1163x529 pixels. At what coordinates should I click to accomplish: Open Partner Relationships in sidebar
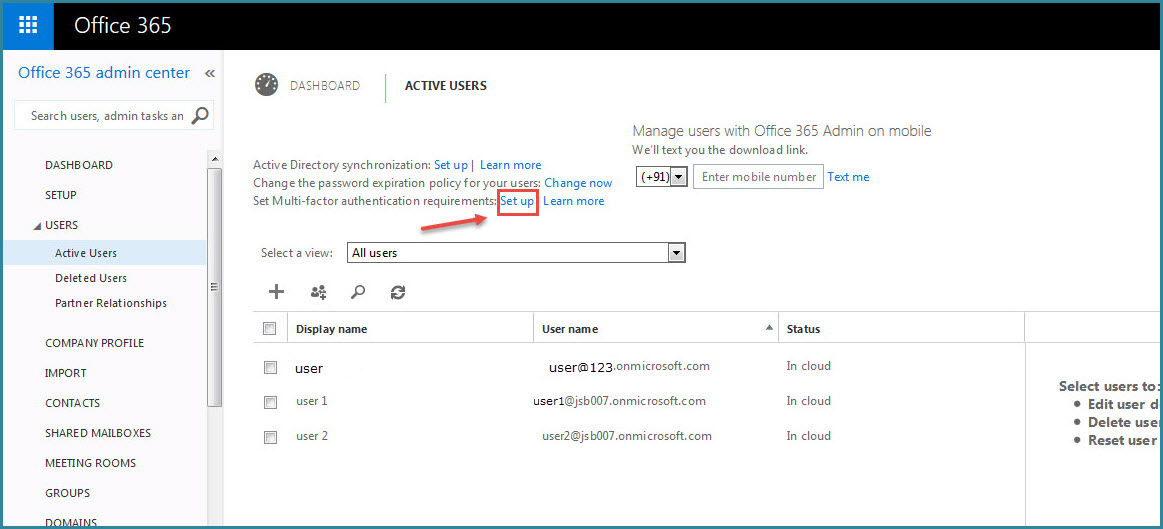pos(111,303)
